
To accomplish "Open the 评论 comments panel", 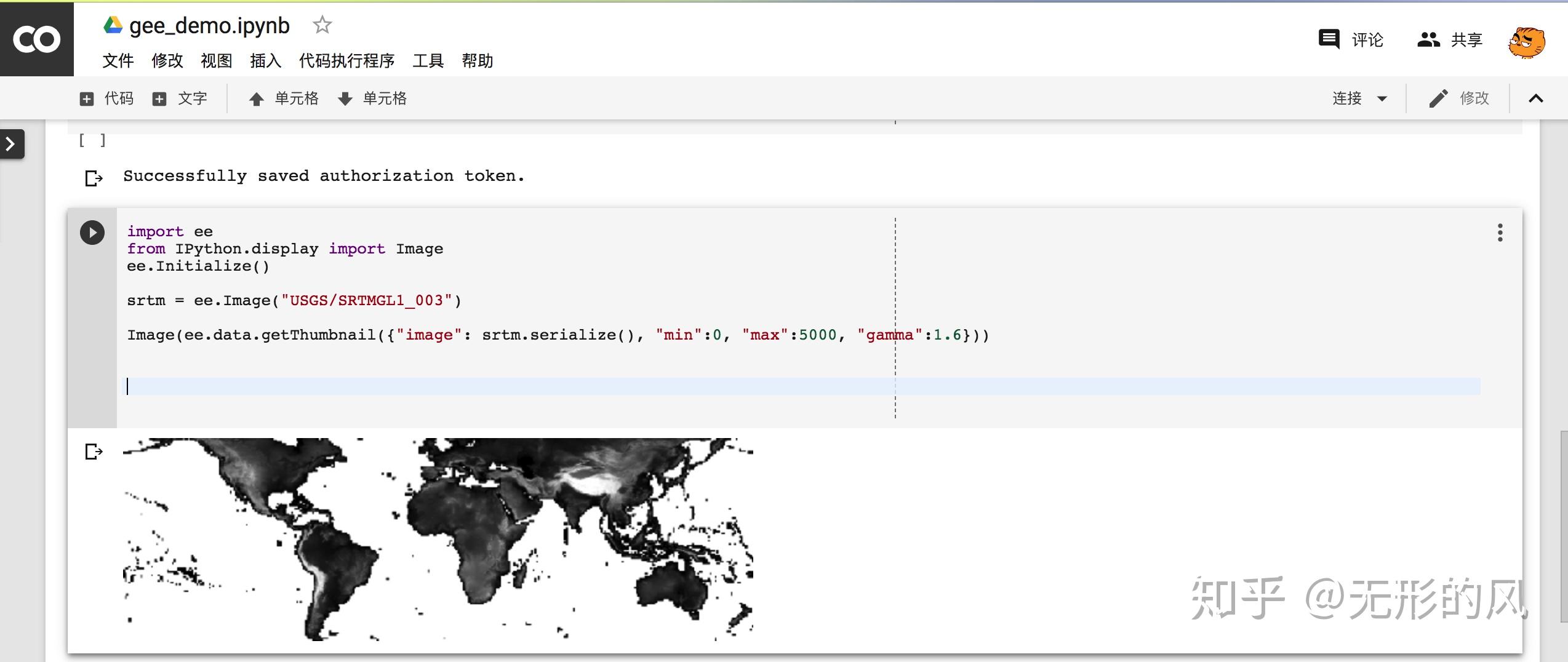I will (x=1351, y=40).
